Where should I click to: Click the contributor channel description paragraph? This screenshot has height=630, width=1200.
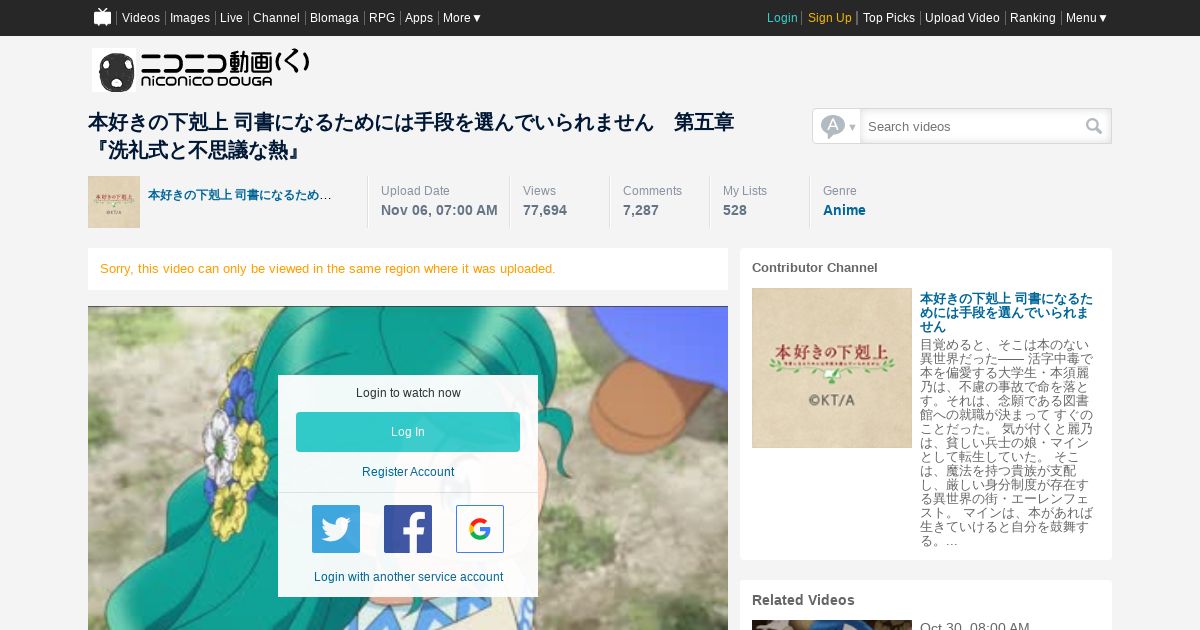(x=1006, y=442)
